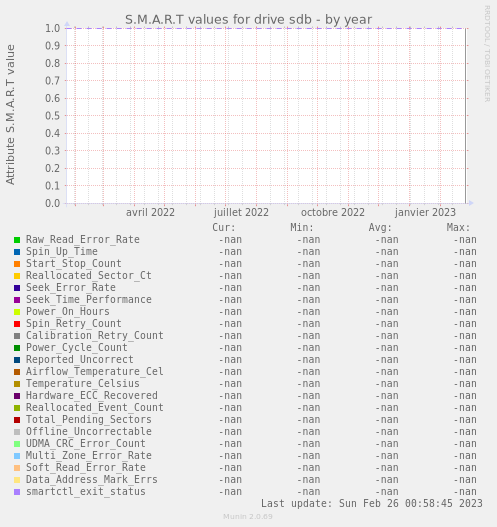Screen dimensions: 497x527
Task: Click the red Spin_Retry_Count legend swatch
Action: [x=17, y=324]
